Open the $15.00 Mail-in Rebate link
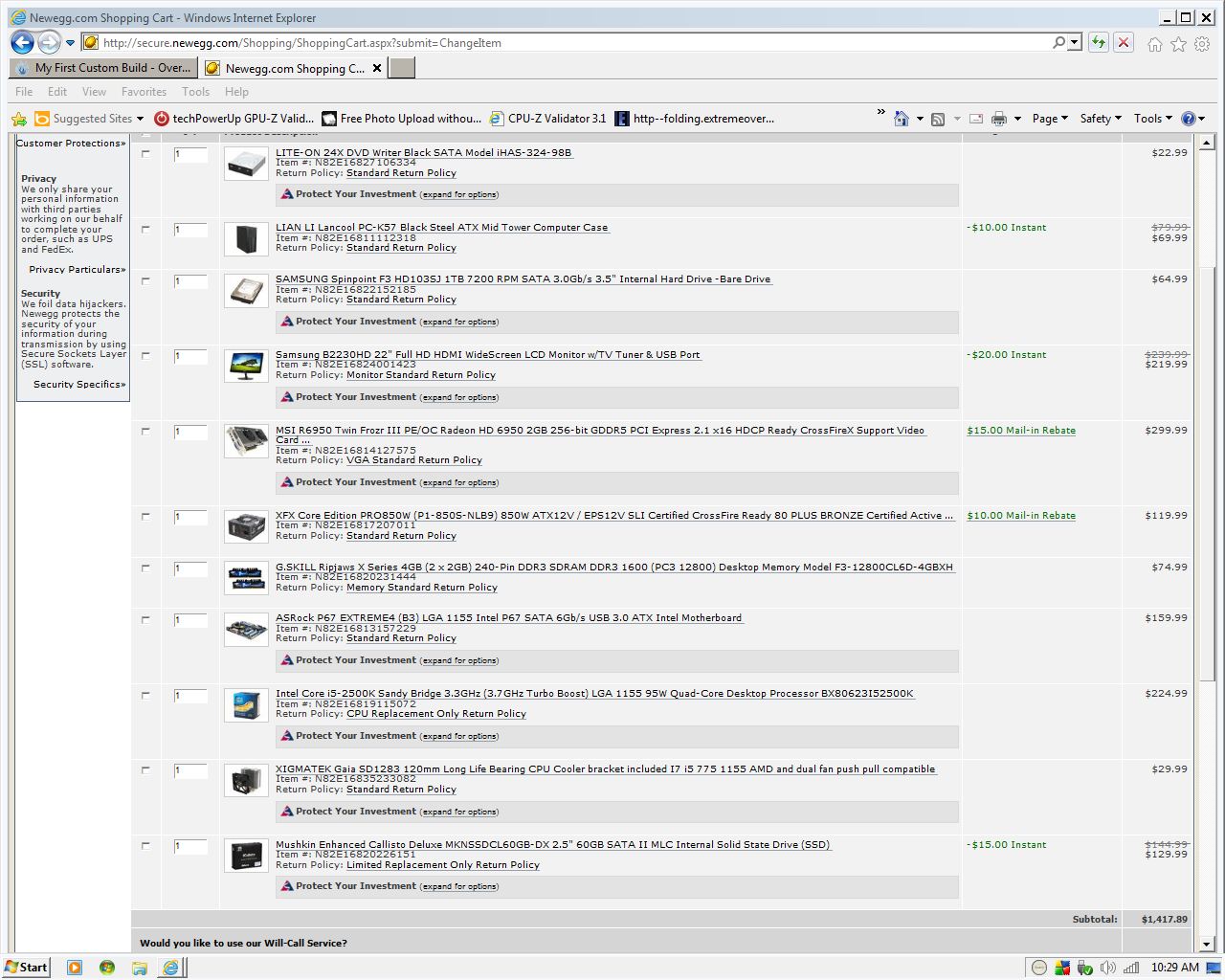This screenshot has width=1225, height=980. point(1020,431)
